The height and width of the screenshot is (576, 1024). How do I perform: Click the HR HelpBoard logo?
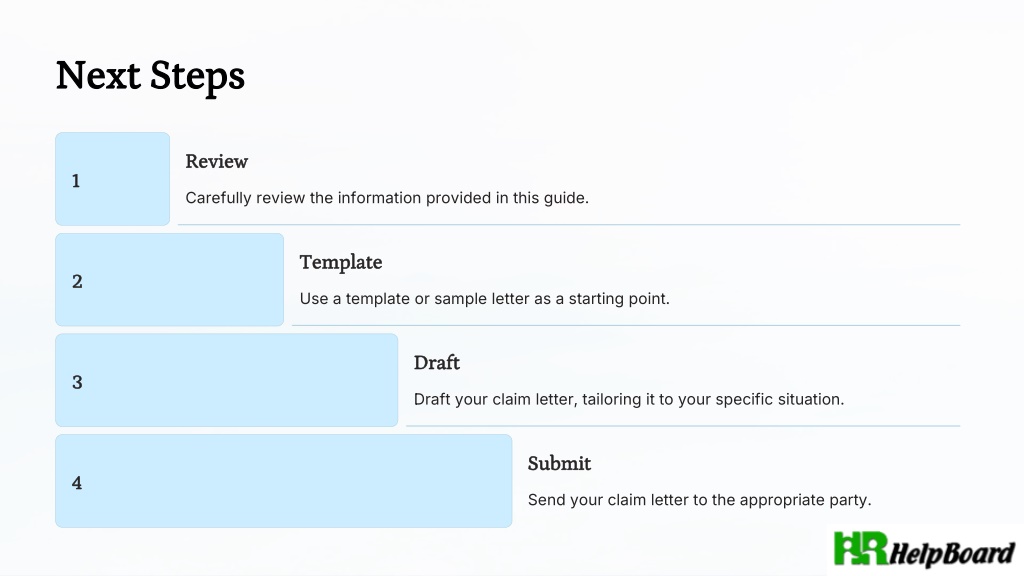pos(925,549)
